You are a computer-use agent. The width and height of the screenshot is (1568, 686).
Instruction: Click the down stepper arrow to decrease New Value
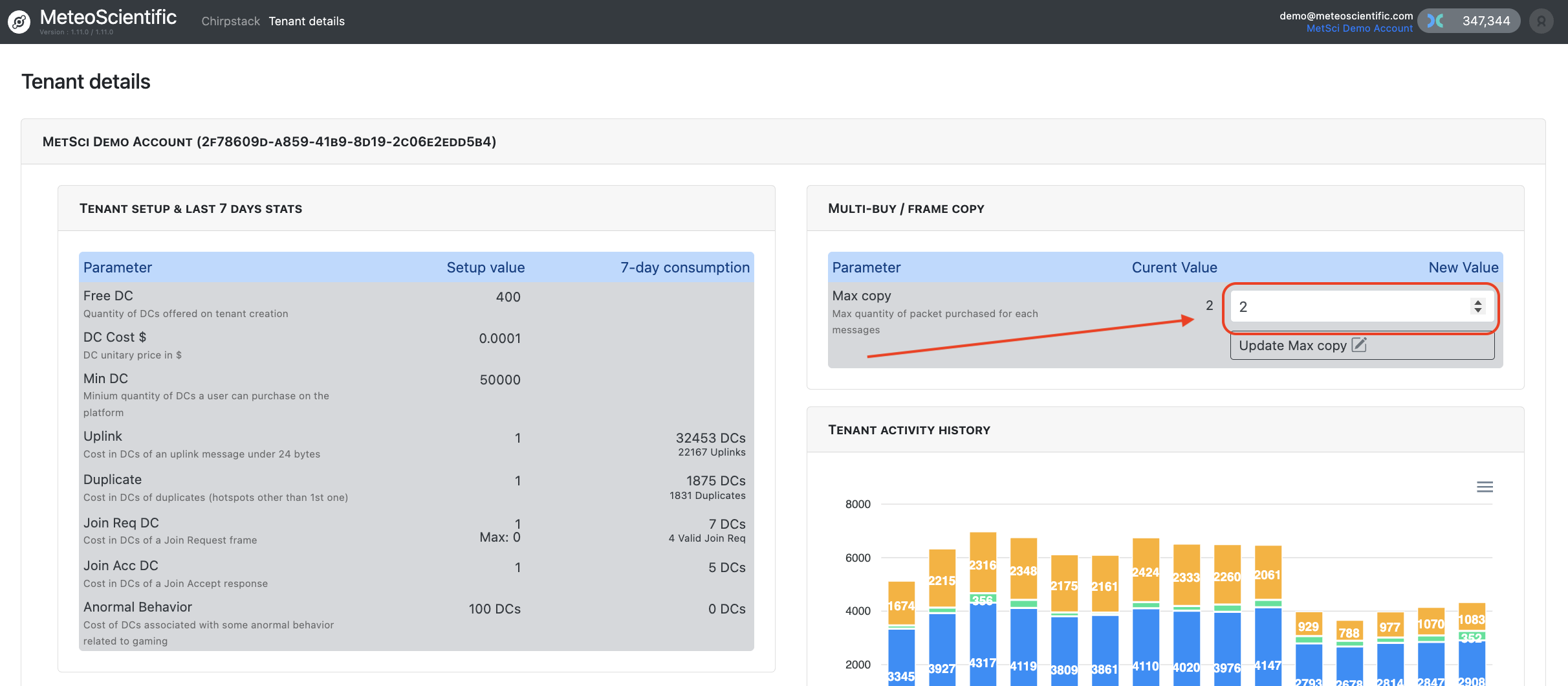(1478, 310)
